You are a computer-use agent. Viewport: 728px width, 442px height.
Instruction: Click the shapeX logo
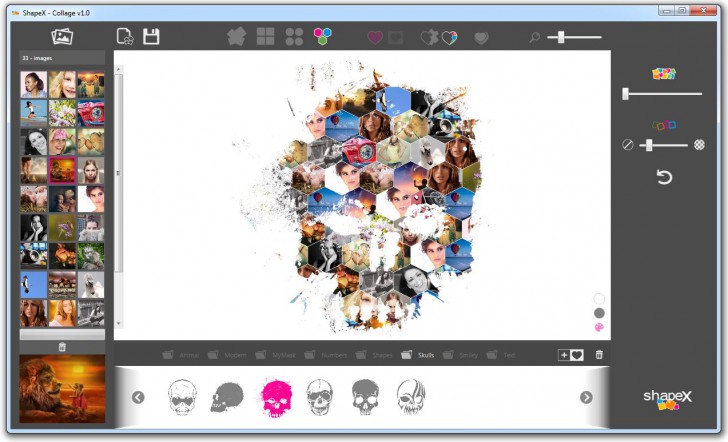click(x=667, y=399)
